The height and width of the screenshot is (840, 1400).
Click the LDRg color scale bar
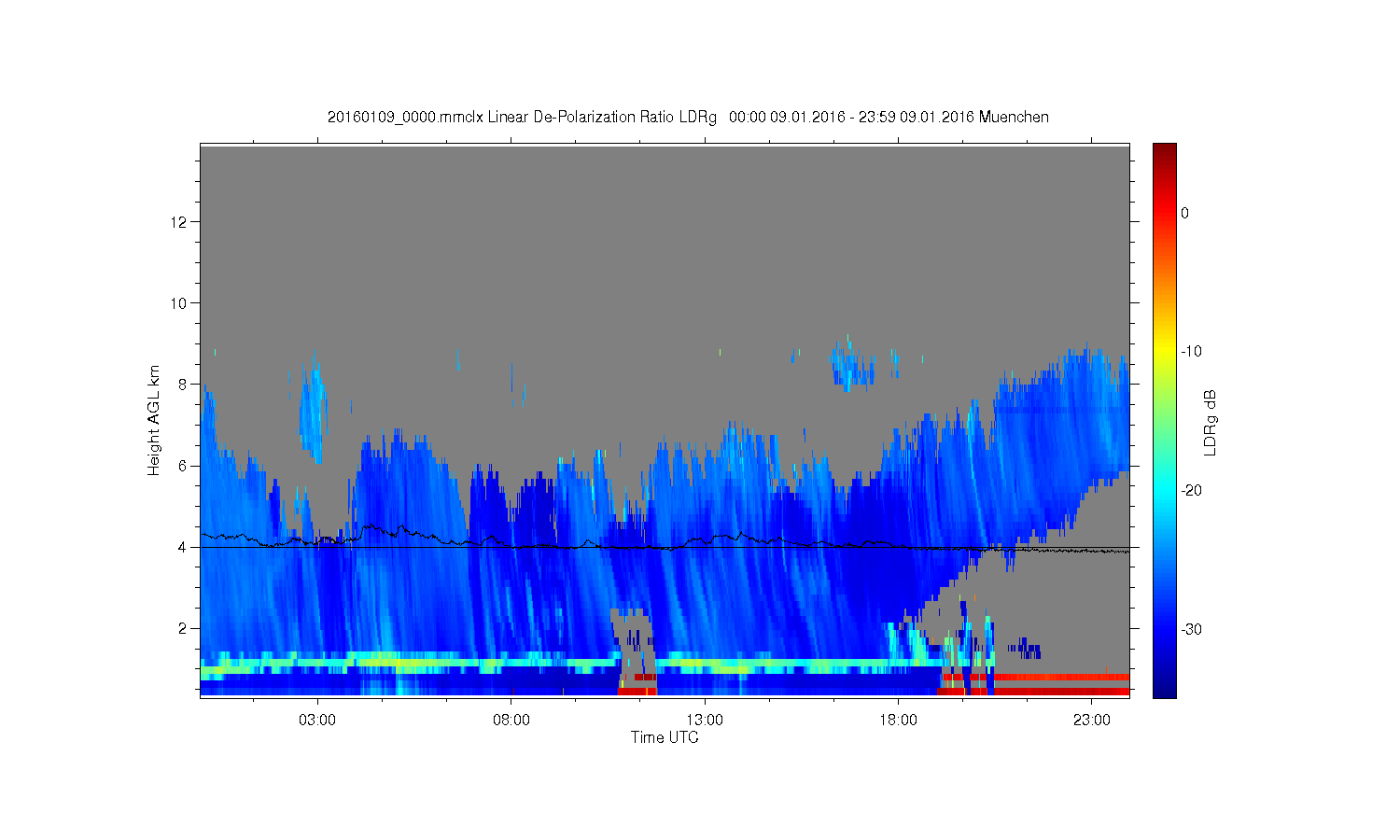1164,420
